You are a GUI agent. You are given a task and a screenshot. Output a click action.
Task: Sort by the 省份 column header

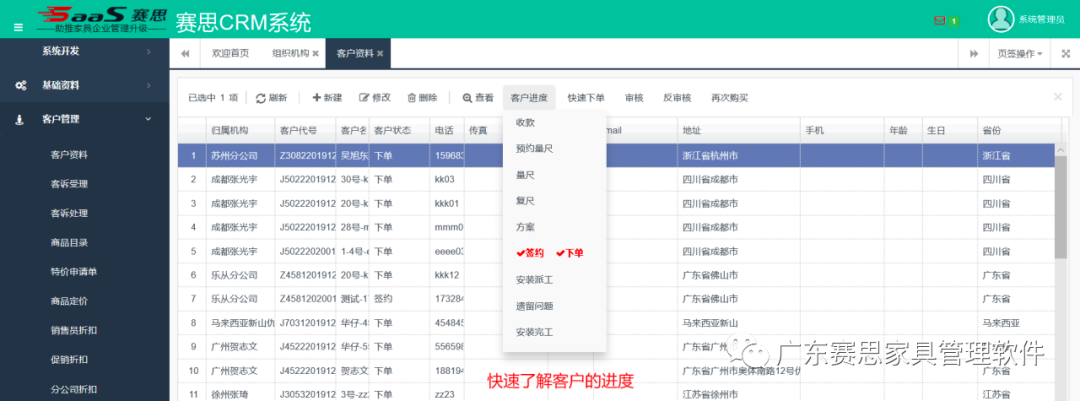point(1019,130)
